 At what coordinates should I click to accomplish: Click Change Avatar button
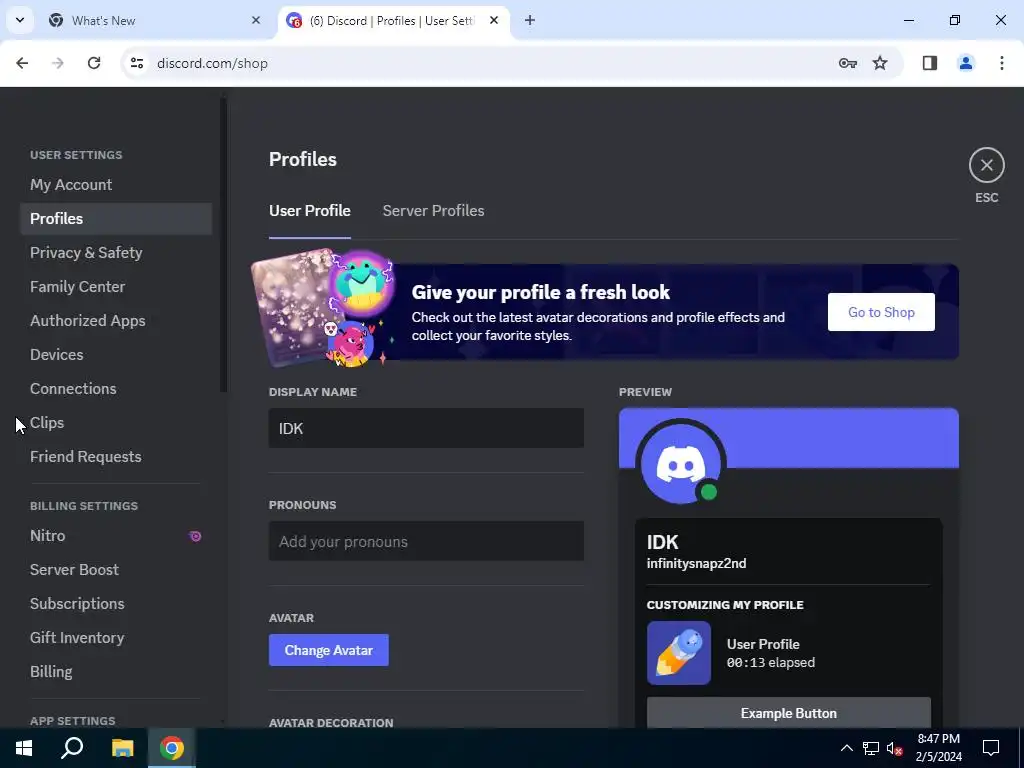(328, 650)
